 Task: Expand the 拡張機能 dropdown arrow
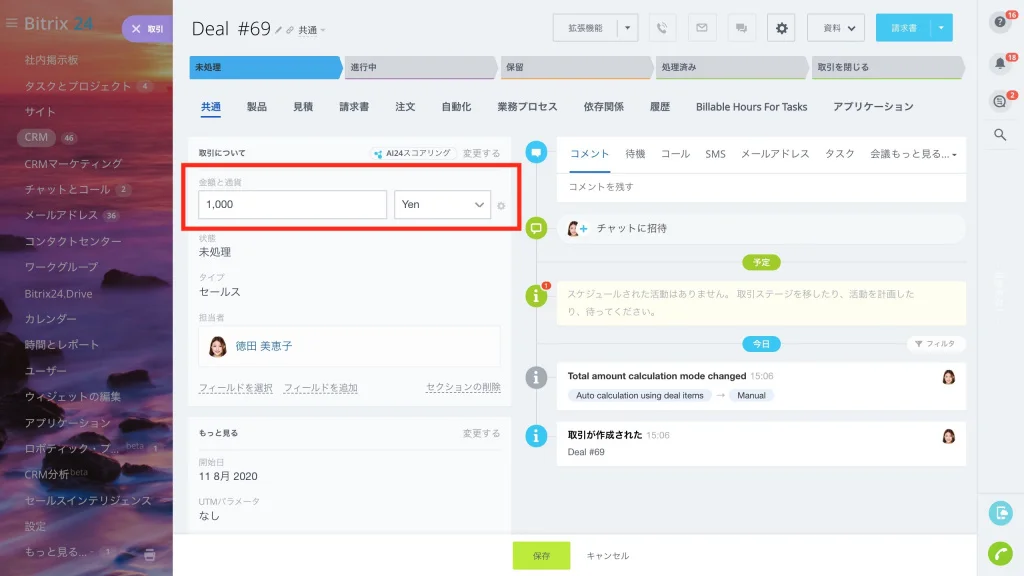click(628, 28)
